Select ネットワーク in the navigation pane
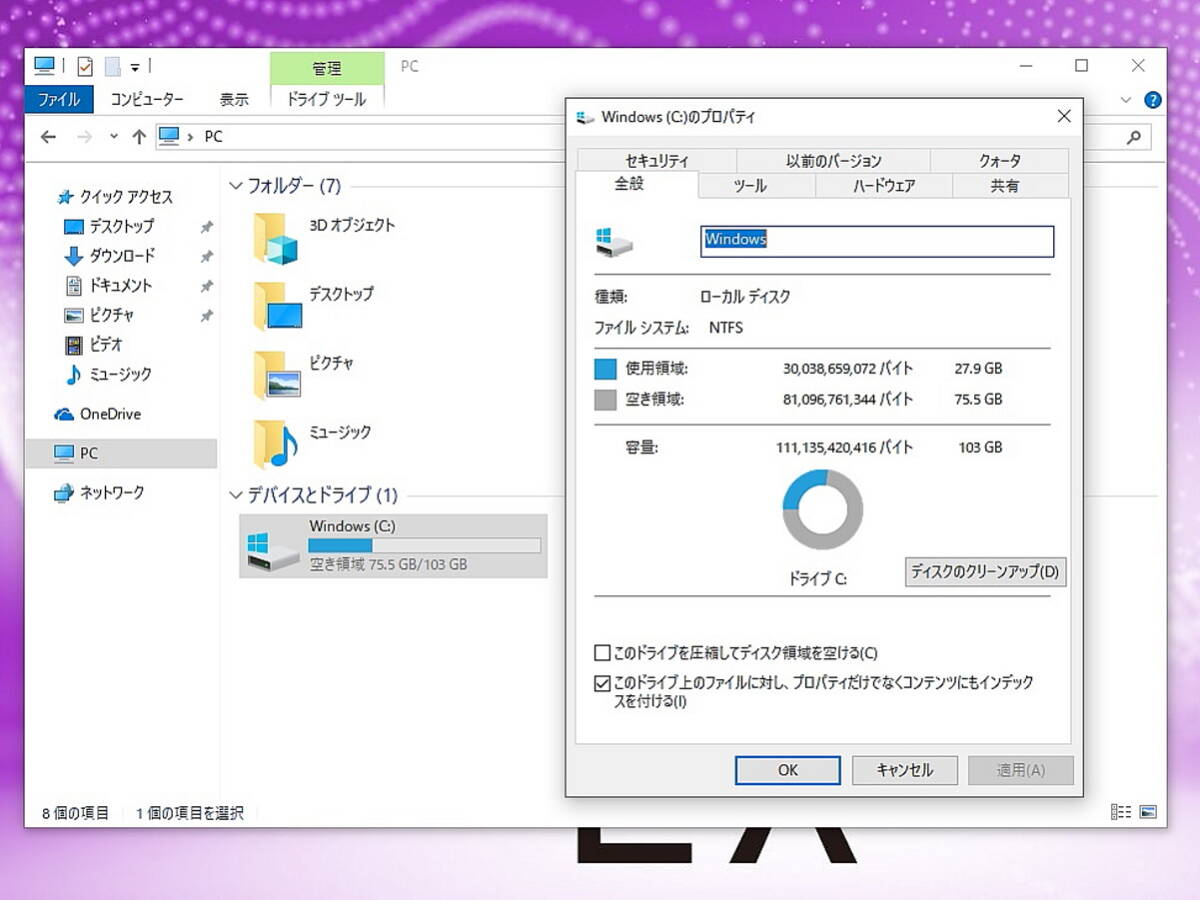The width and height of the screenshot is (1200, 900). [x=99, y=492]
